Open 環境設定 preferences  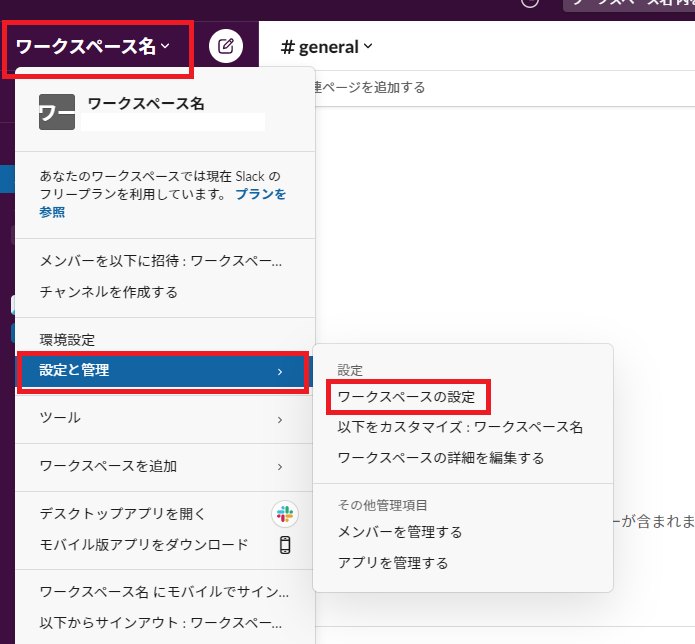pyautogui.click(x=67, y=341)
